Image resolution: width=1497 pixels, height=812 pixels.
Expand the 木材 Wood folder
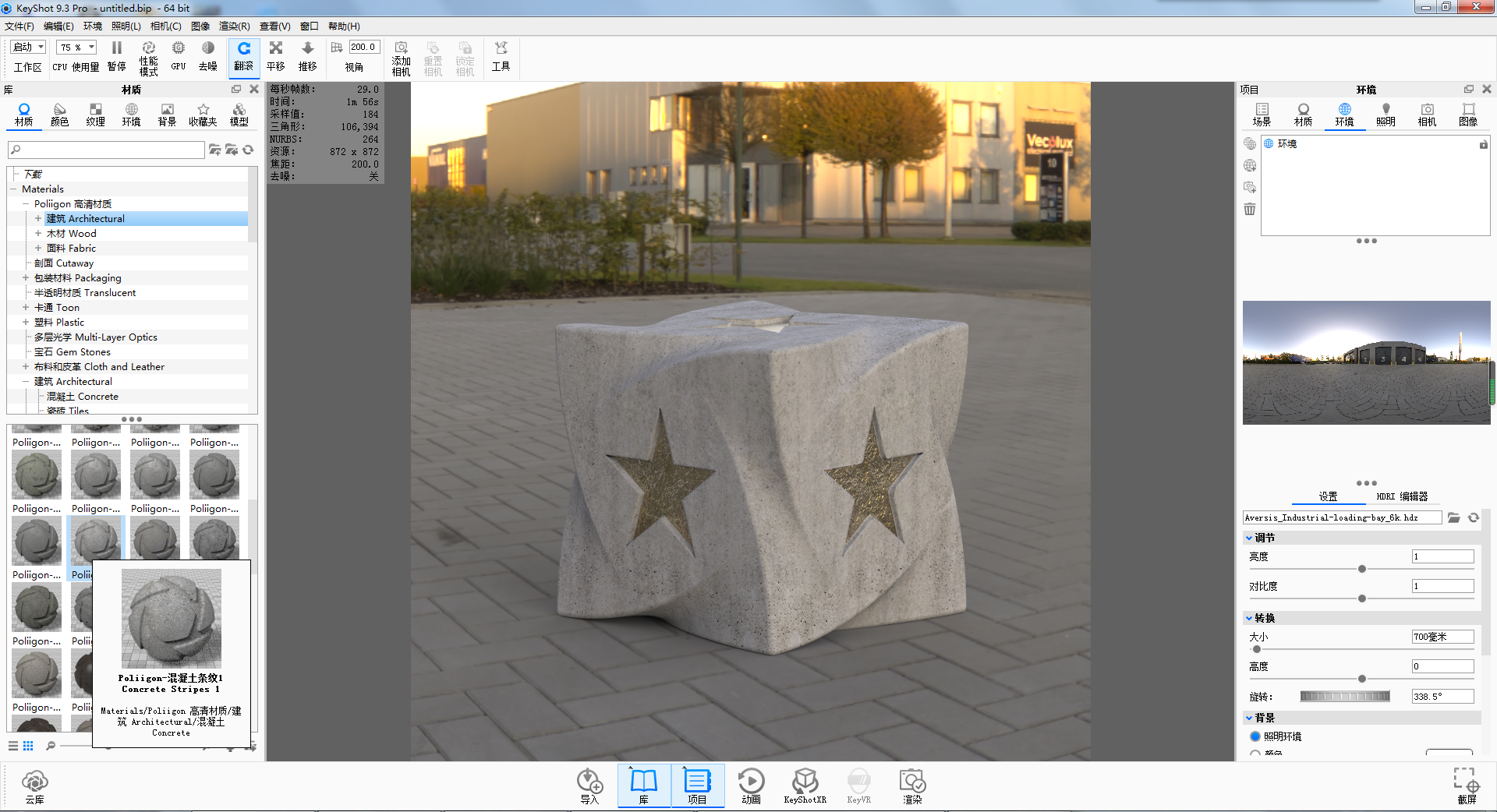38,234
